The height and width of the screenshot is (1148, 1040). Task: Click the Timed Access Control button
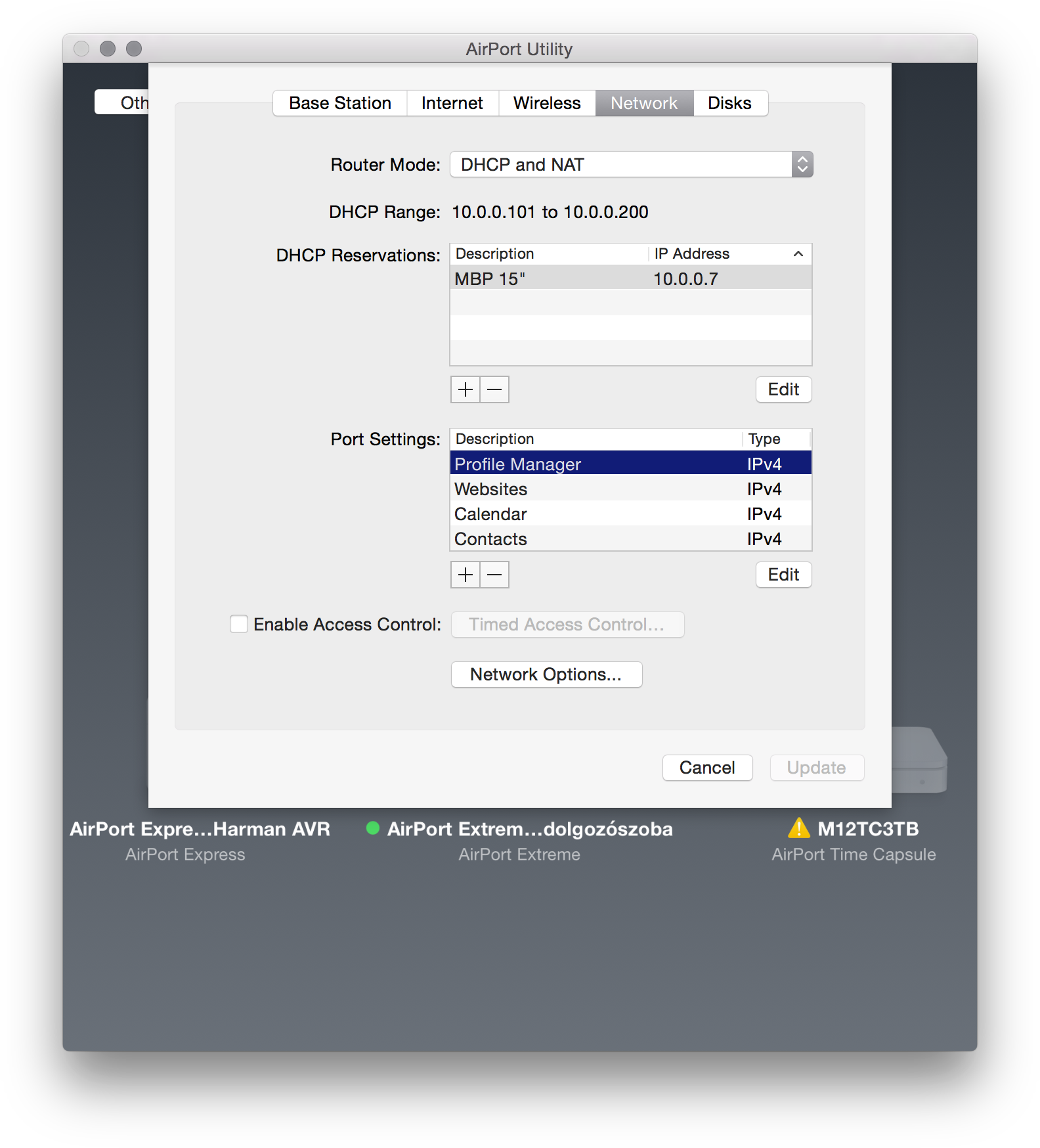[x=567, y=625]
